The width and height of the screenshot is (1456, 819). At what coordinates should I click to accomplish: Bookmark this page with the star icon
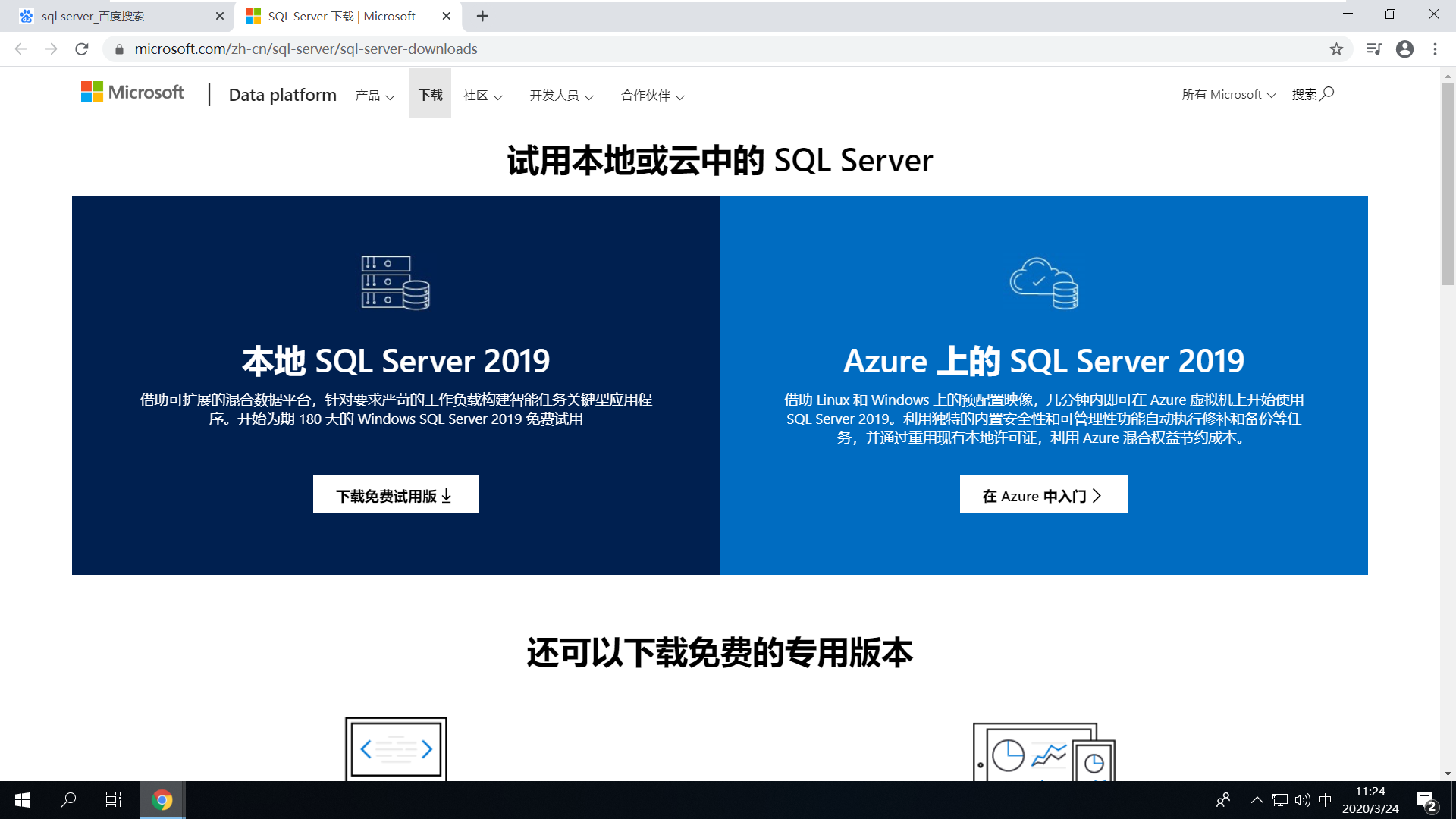tap(1336, 49)
